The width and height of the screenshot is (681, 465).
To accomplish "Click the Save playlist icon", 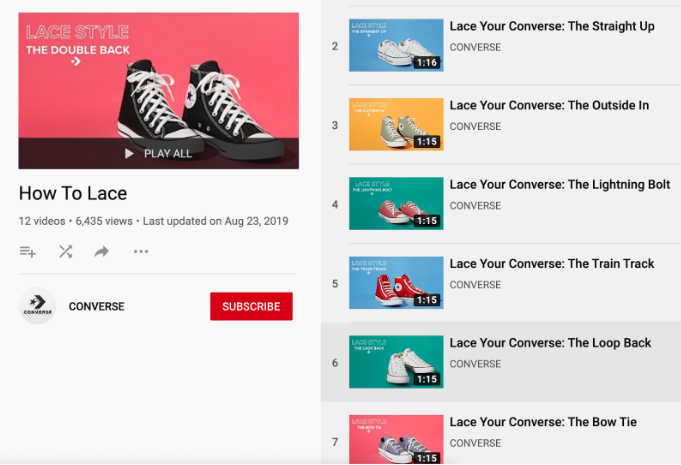I will [x=28, y=252].
